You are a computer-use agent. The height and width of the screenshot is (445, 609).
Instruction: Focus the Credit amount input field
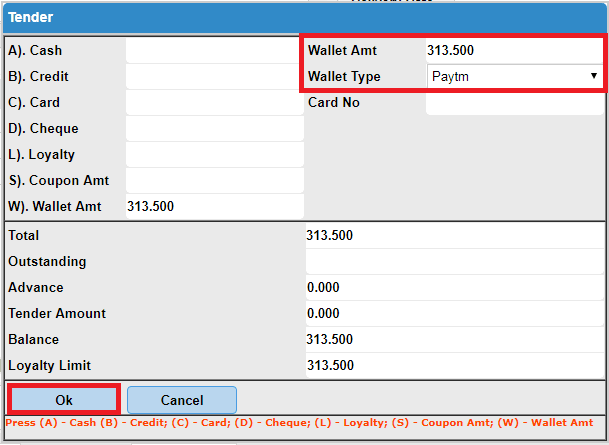click(214, 76)
